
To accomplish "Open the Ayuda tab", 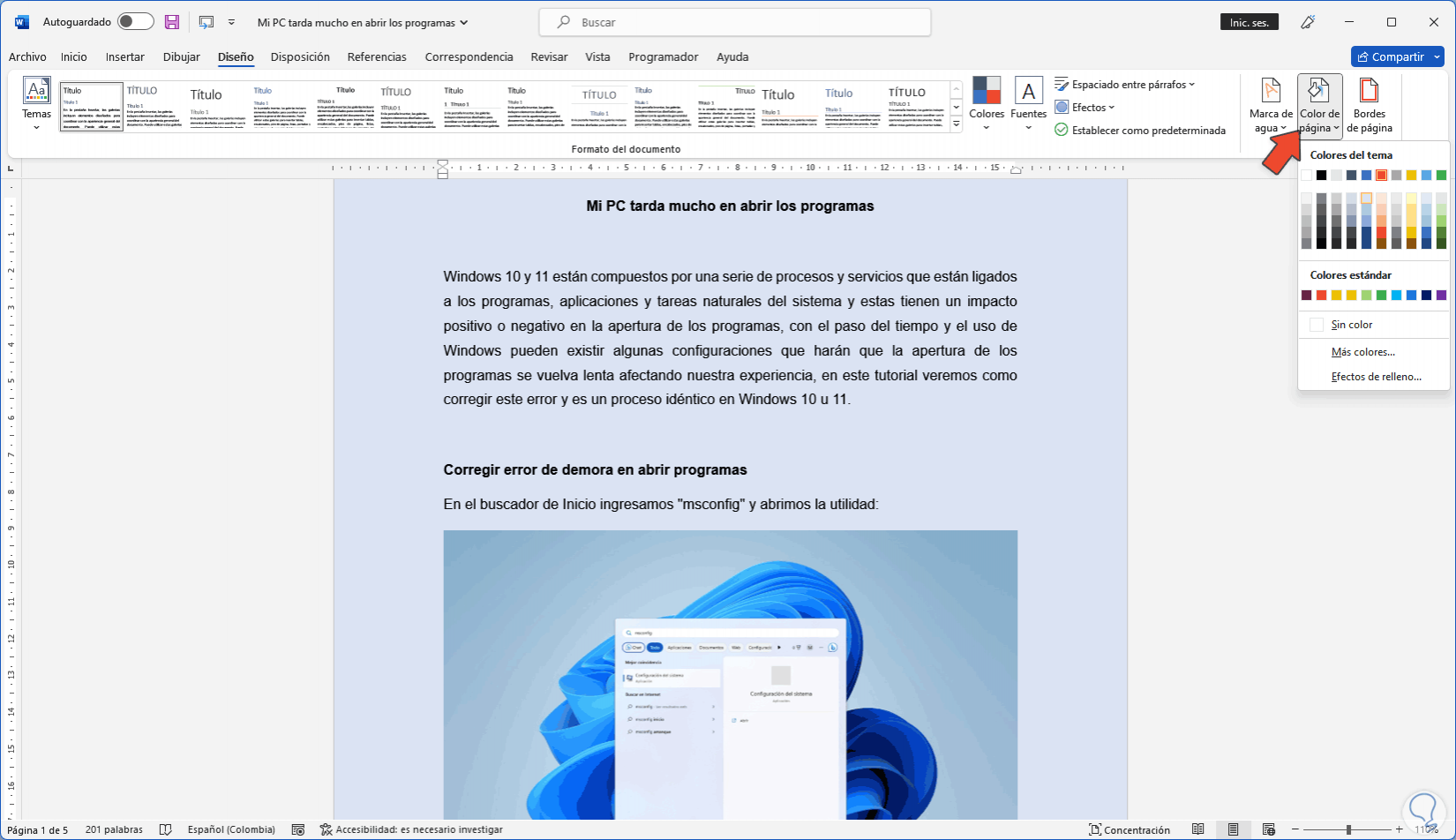I will point(732,56).
